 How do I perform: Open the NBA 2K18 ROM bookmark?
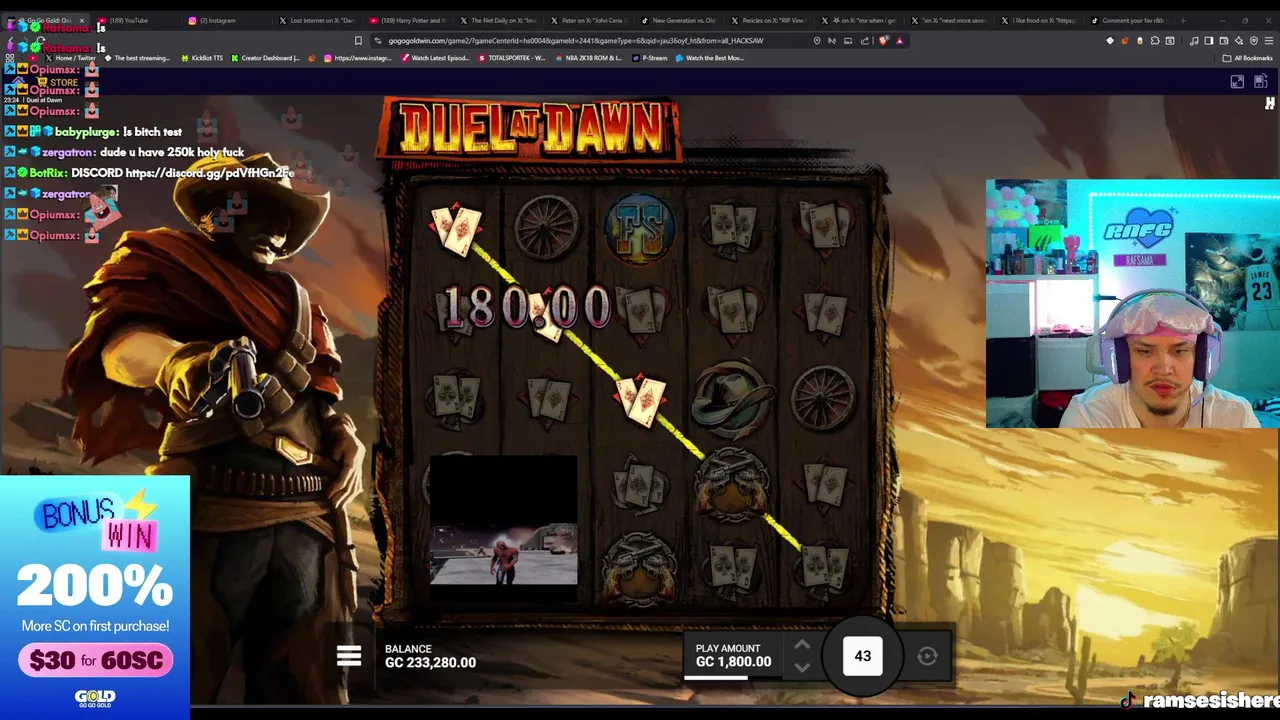587,58
